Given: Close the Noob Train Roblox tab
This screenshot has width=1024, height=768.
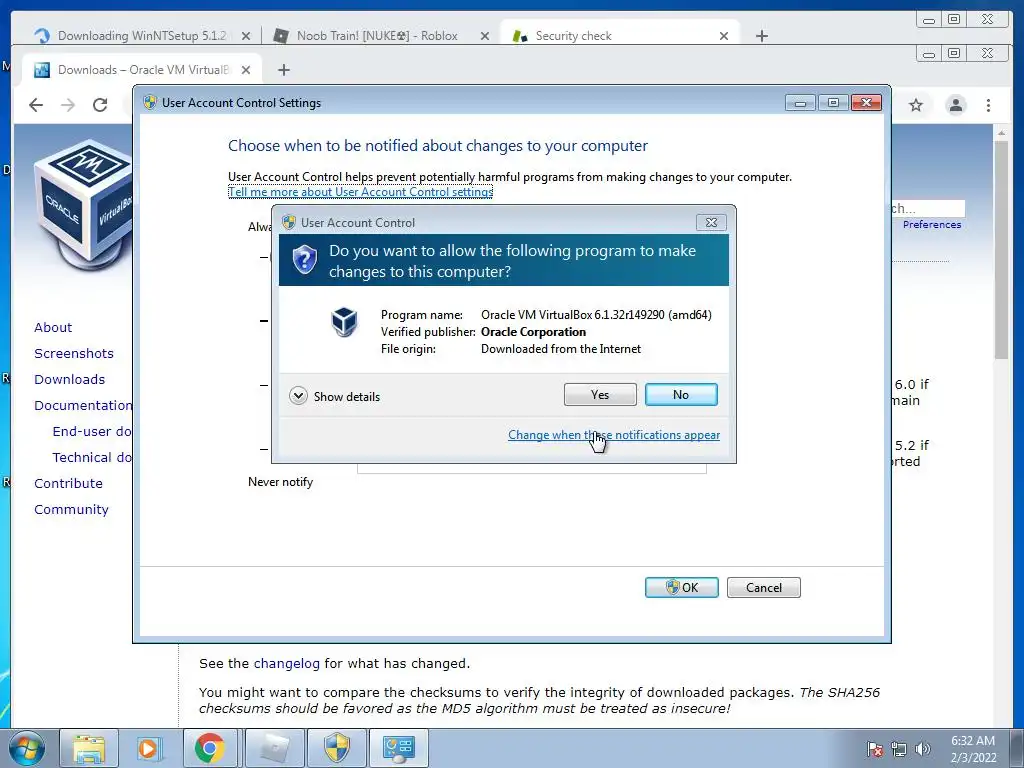Looking at the screenshot, I should pos(485,36).
